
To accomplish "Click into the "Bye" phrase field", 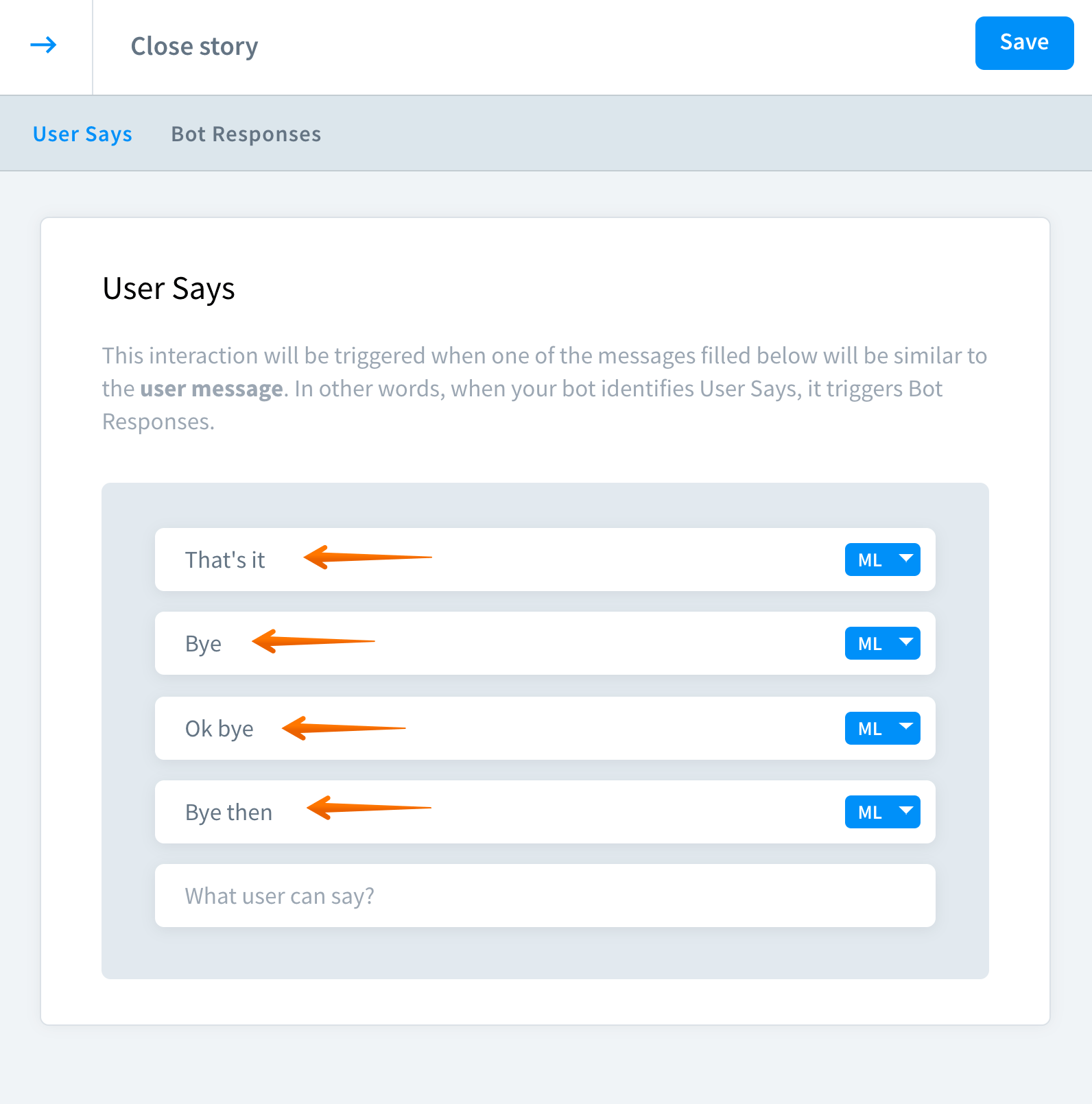I will coord(203,644).
